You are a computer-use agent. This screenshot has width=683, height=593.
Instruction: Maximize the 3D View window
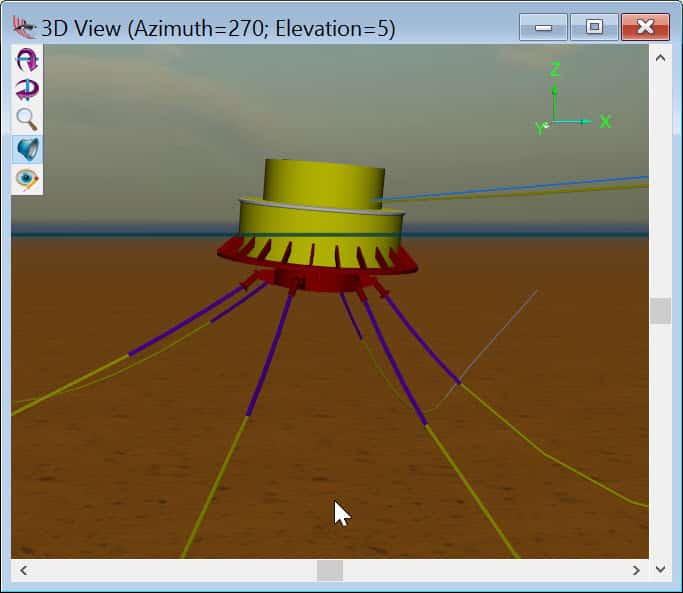tap(594, 27)
